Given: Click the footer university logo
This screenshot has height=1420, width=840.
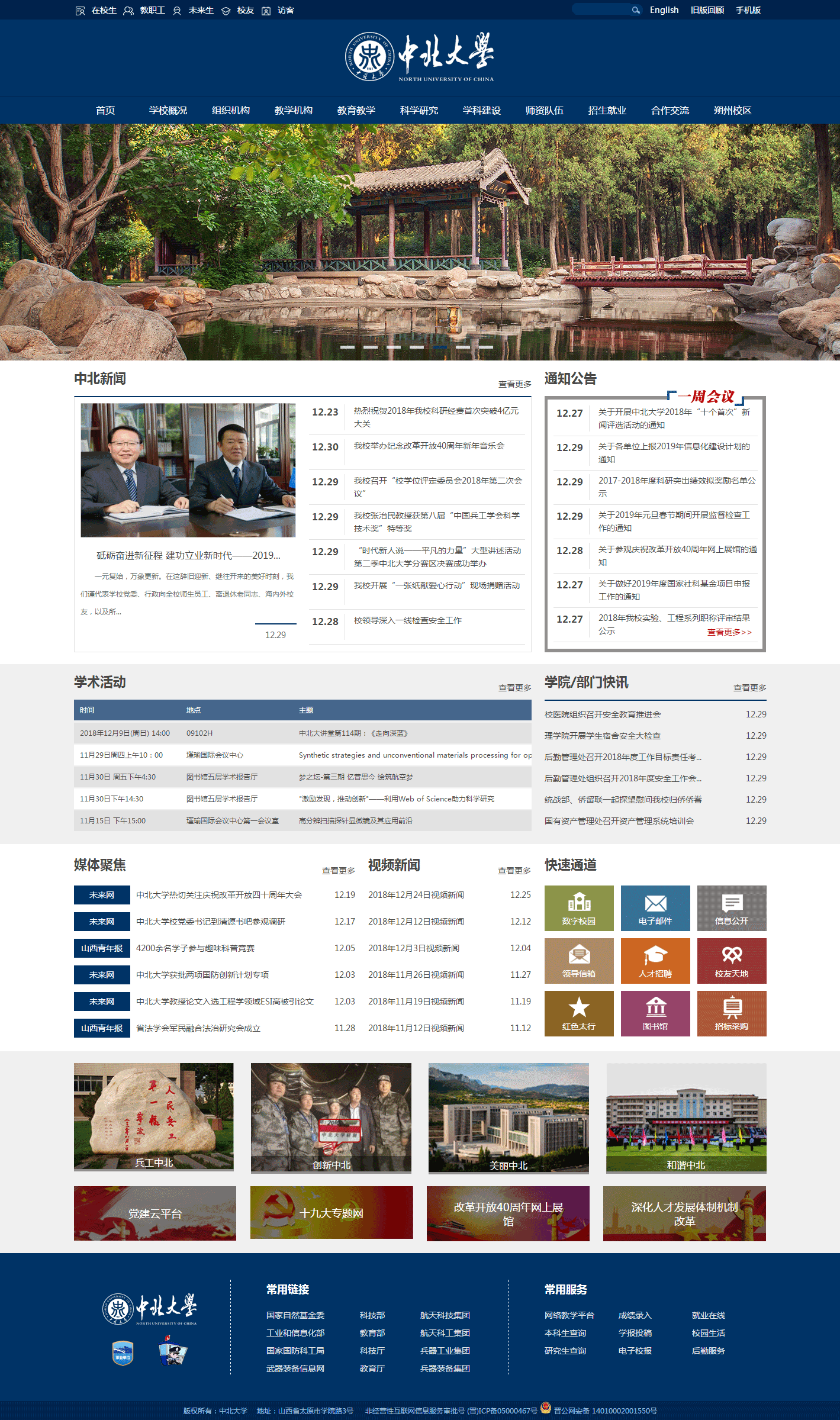Looking at the screenshot, I should pyautogui.click(x=149, y=1309).
